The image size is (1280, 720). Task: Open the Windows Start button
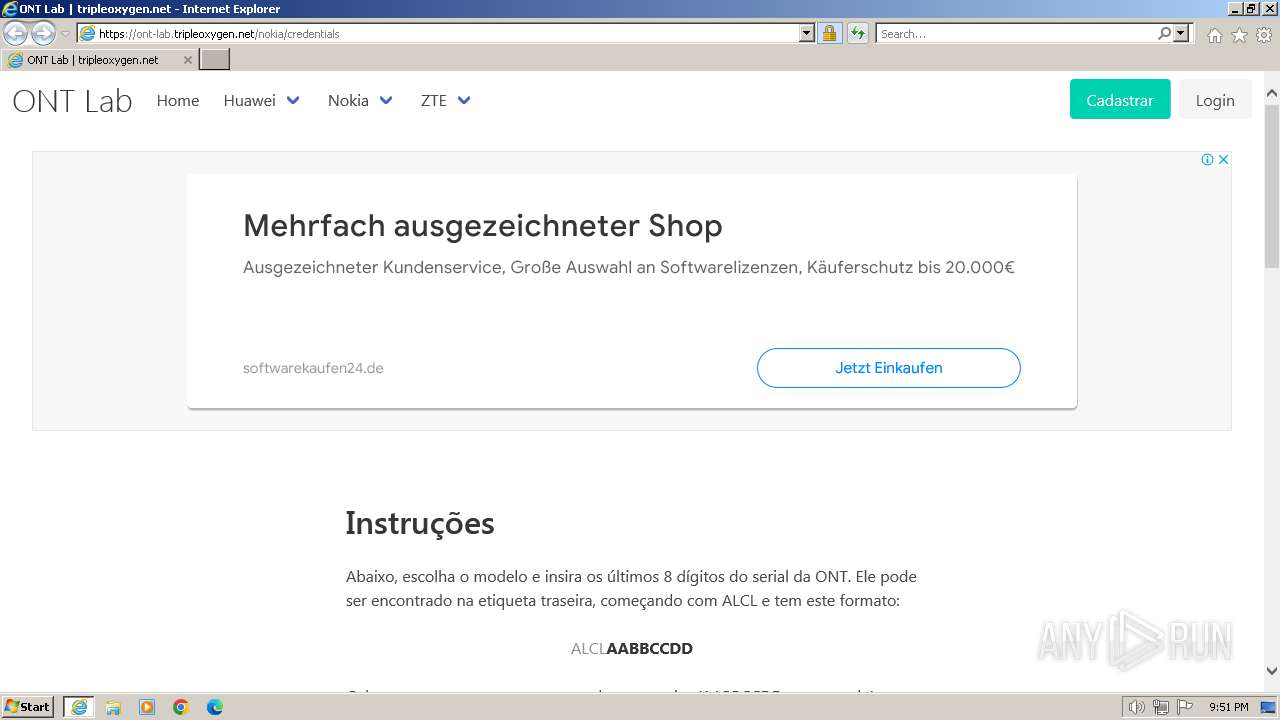pos(28,707)
